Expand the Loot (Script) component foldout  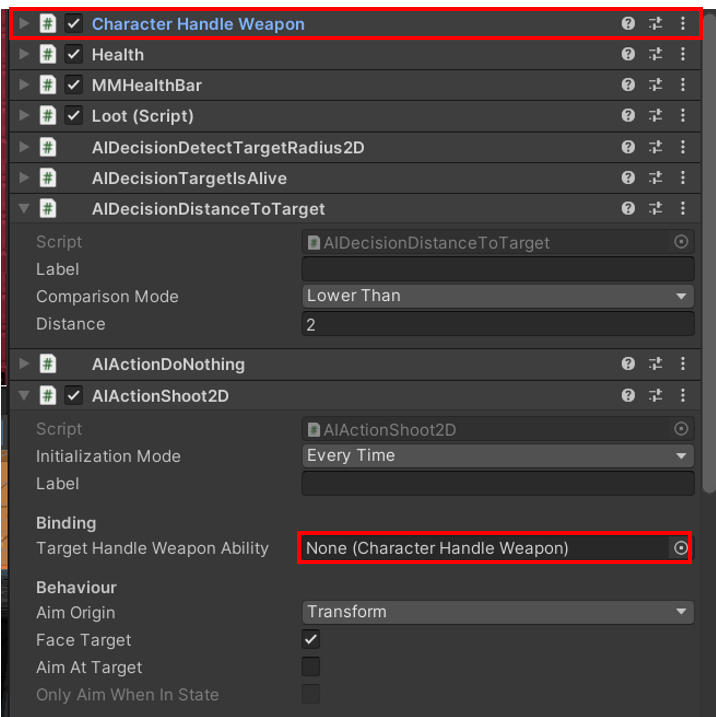tap(24, 115)
